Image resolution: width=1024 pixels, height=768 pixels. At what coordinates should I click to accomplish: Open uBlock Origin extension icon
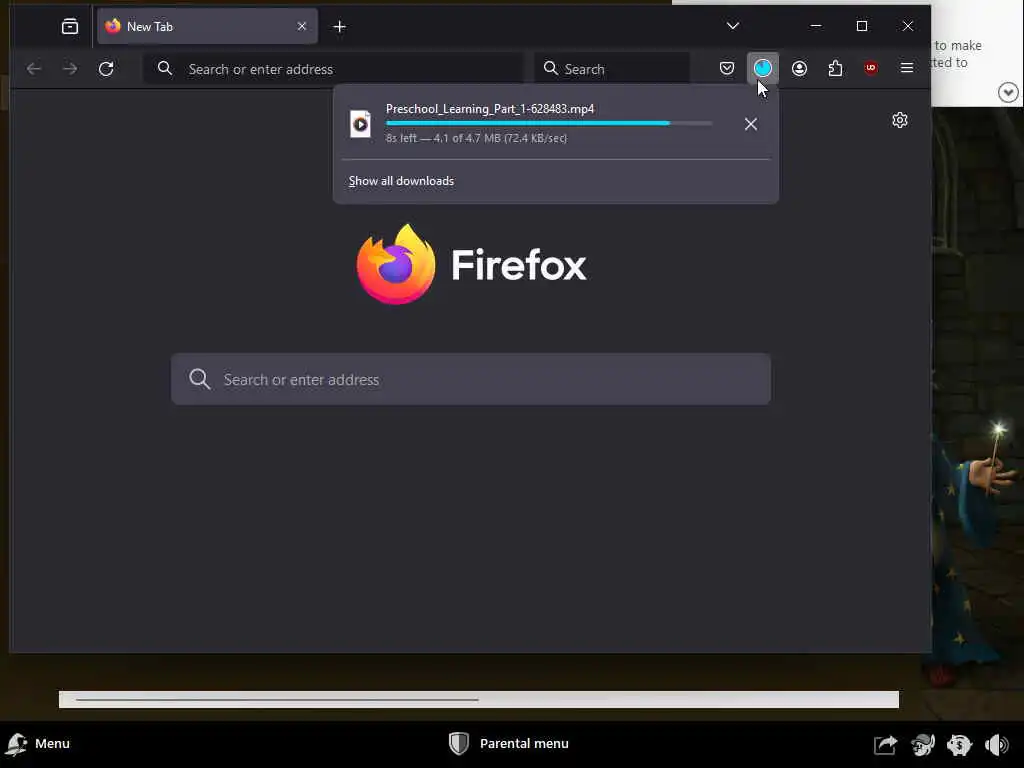[871, 68]
